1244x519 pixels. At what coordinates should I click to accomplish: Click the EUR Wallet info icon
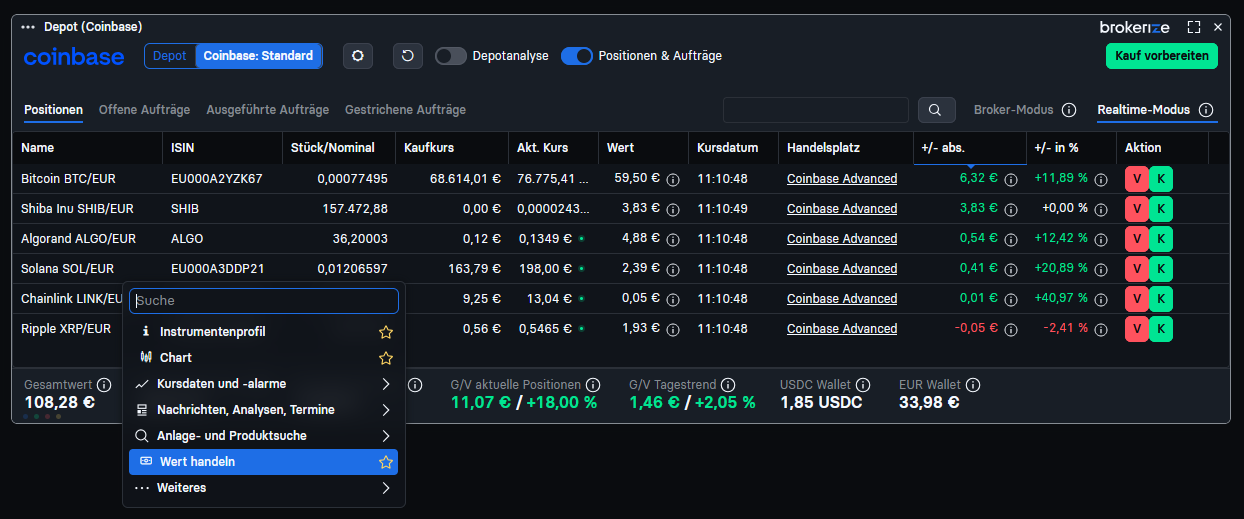point(973,385)
